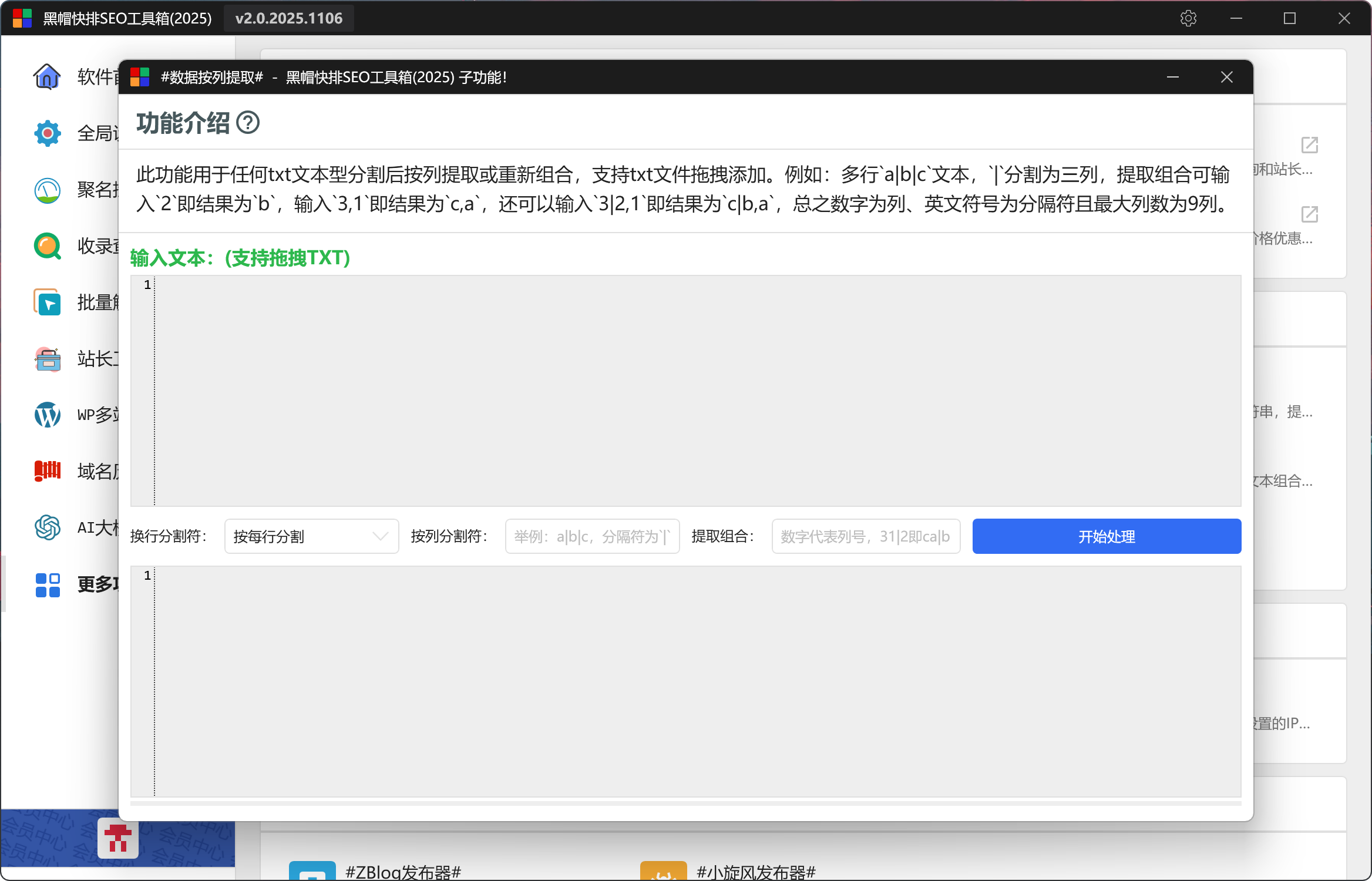Close the 数据按列提取 sub-window
Image resolution: width=1372 pixels, height=881 pixels.
(1226, 77)
